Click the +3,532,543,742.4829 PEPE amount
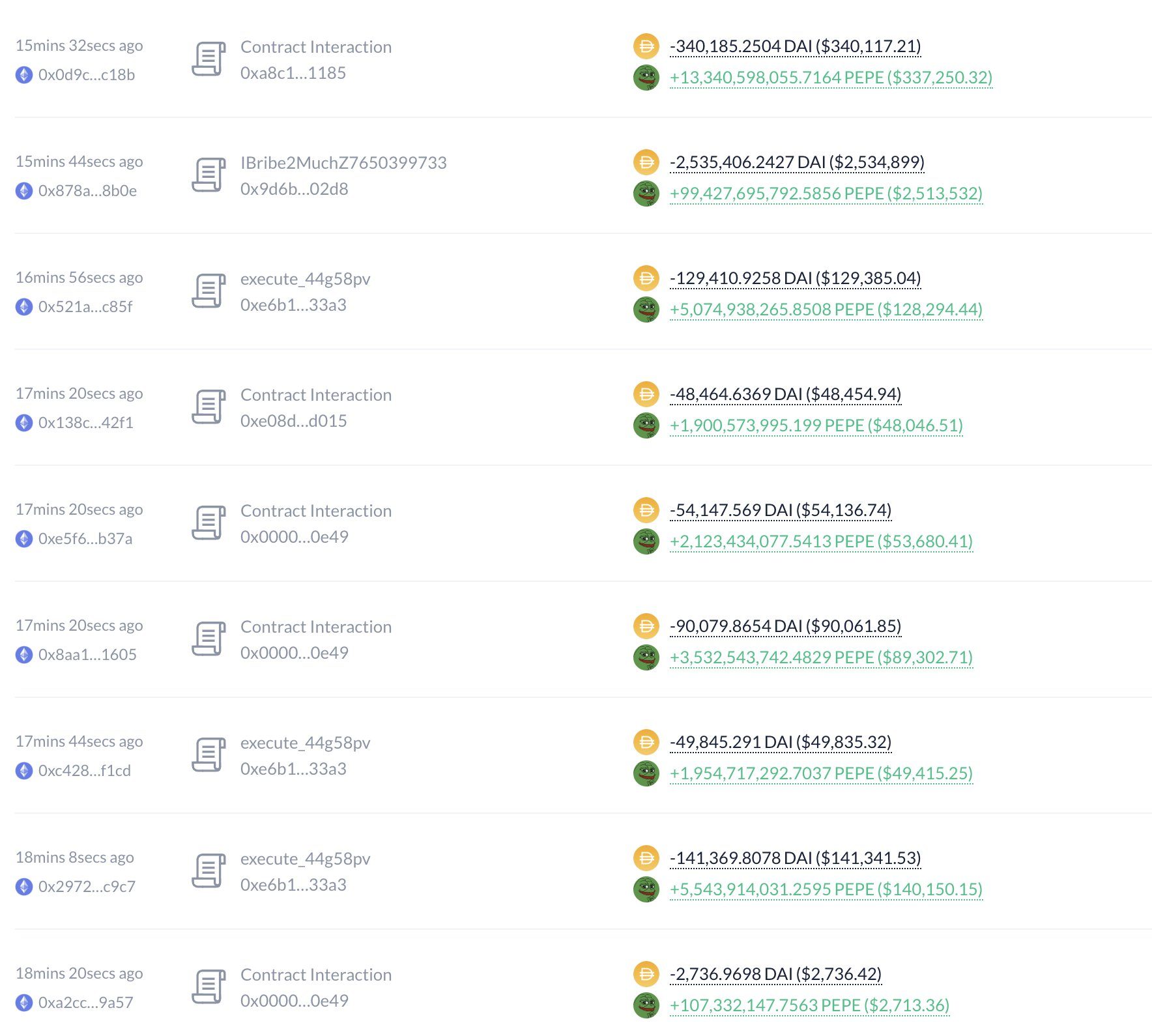The width and height of the screenshot is (1152, 1036). [x=821, y=657]
